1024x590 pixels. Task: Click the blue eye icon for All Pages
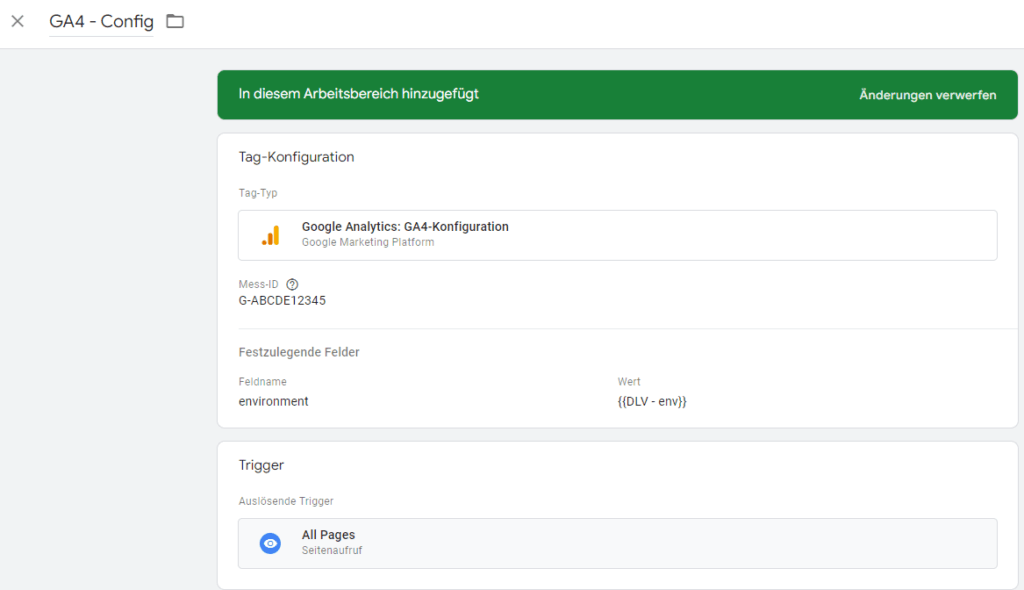[270, 543]
